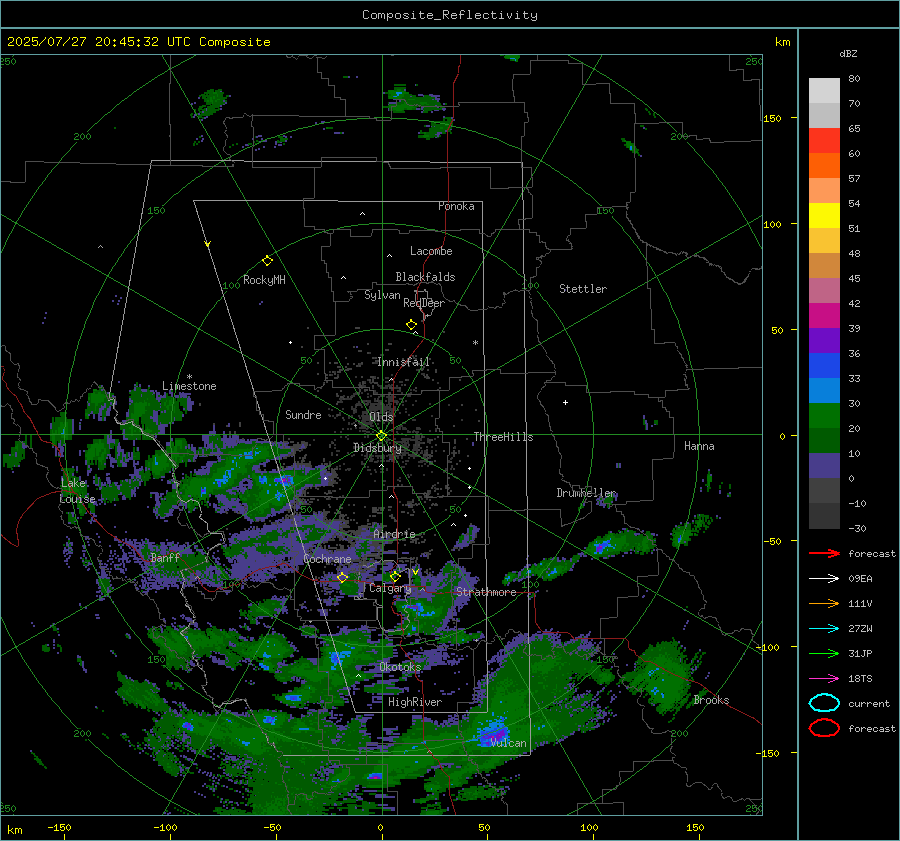Click the white 09EA arrow icon
The height and width of the screenshot is (841, 900).
pos(824,578)
